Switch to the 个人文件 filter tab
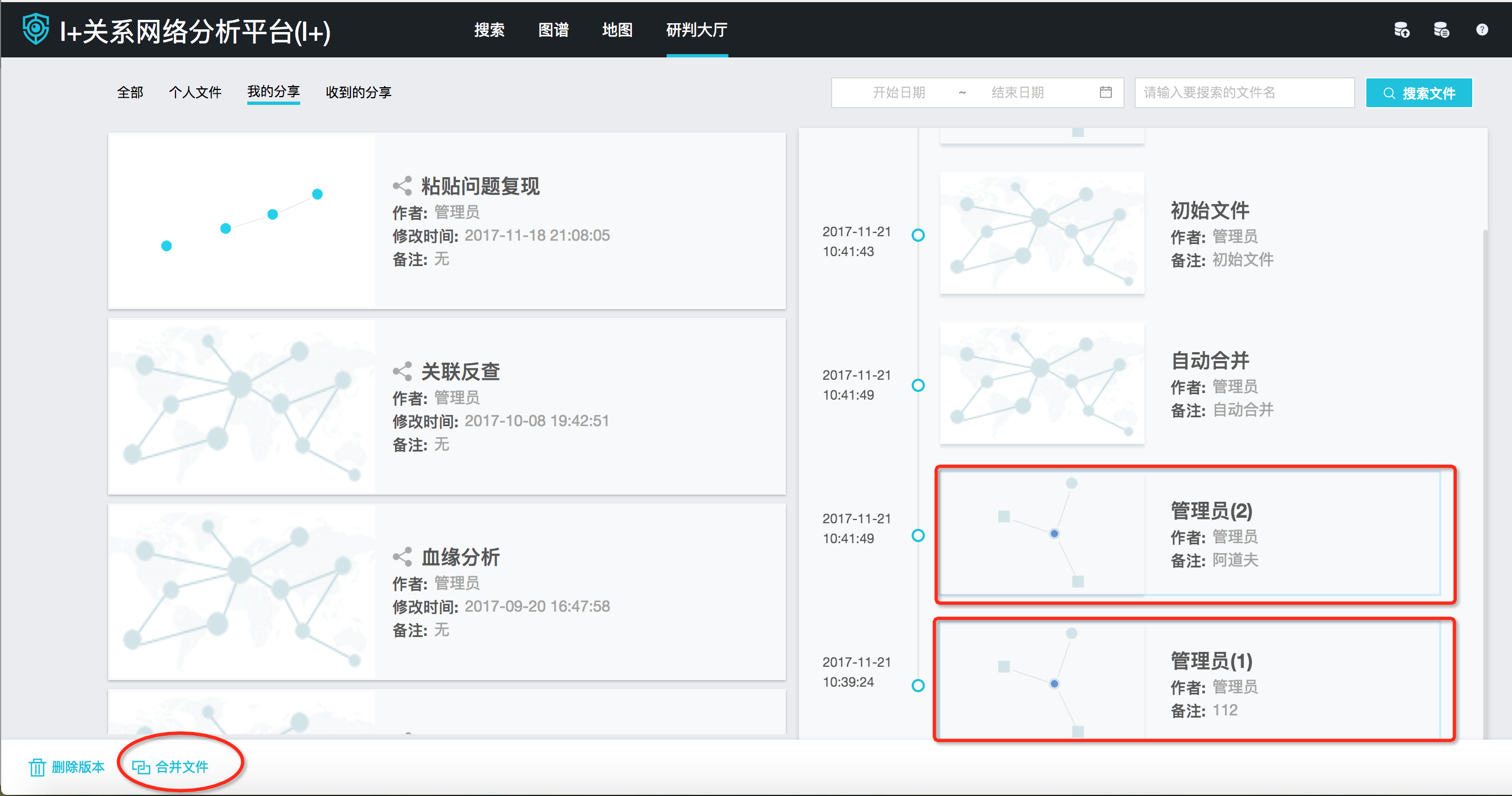1512x796 pixels. point(195,92)
